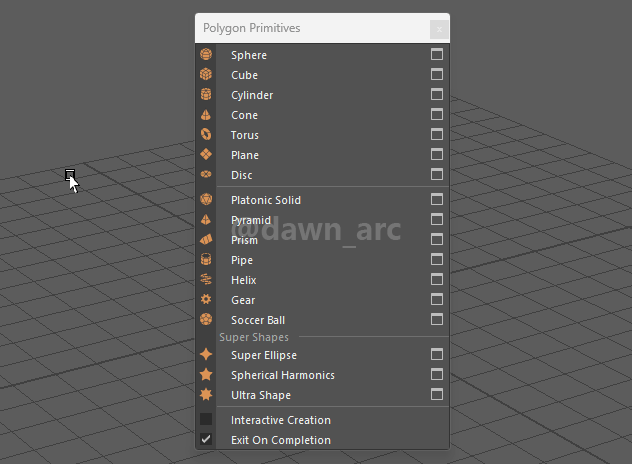This screenshot has width=632, height=464.
Task: Choose Platonic Solid from the menu
Action: click(265, 200)
